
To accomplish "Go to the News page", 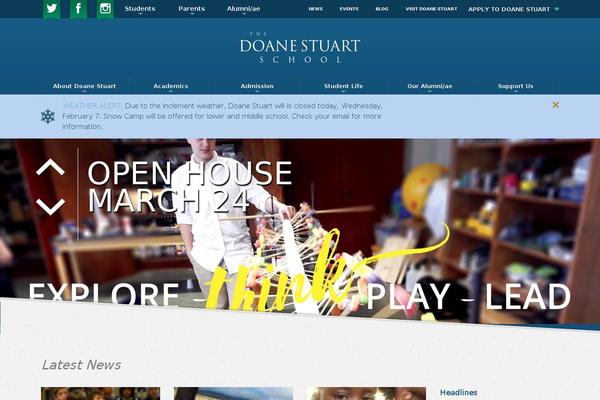I will (316, 9).
